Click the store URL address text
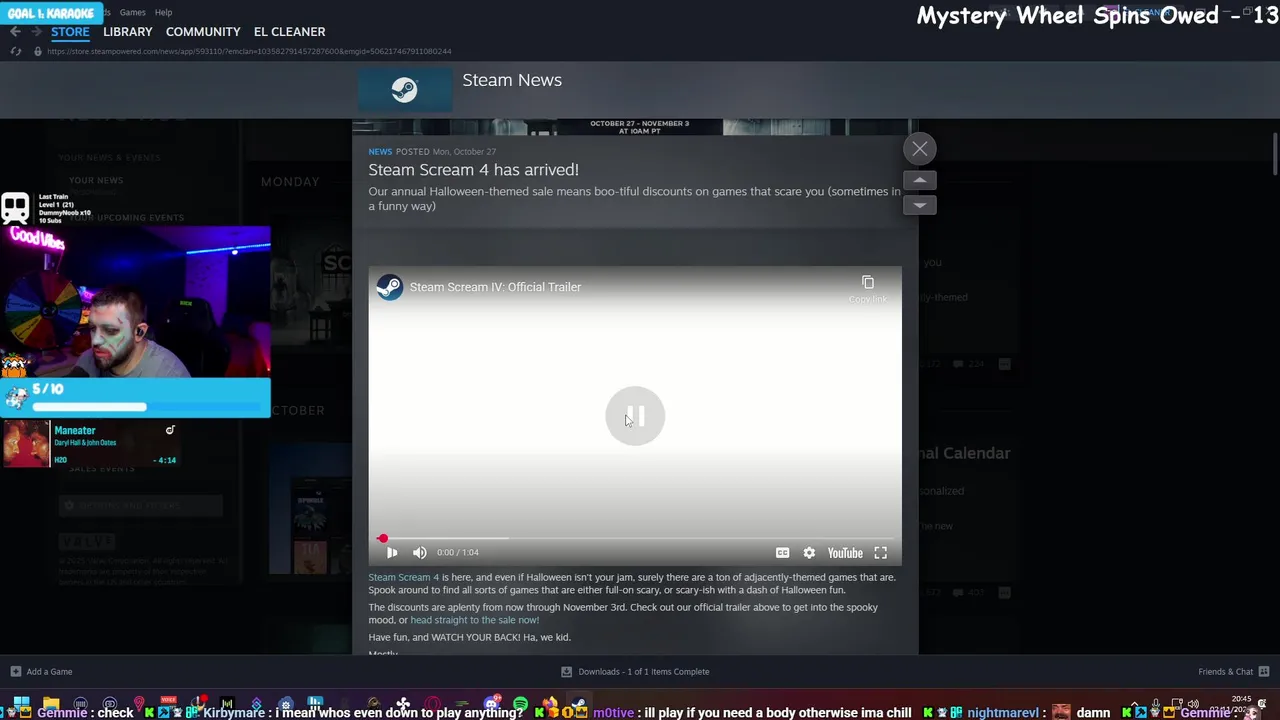Screen dimensions: 1280x720 [x=249, y=51]
